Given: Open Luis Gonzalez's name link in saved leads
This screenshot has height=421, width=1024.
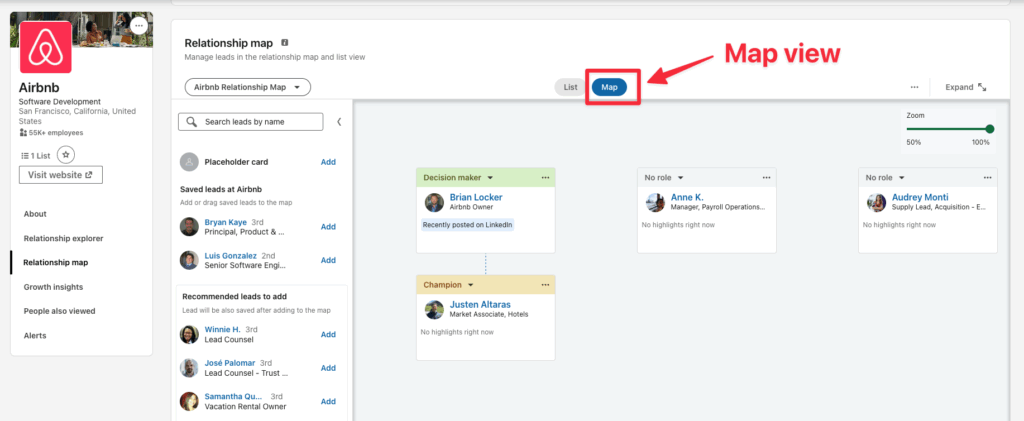Looking at the screenshot, I should (x=231, y=255).
